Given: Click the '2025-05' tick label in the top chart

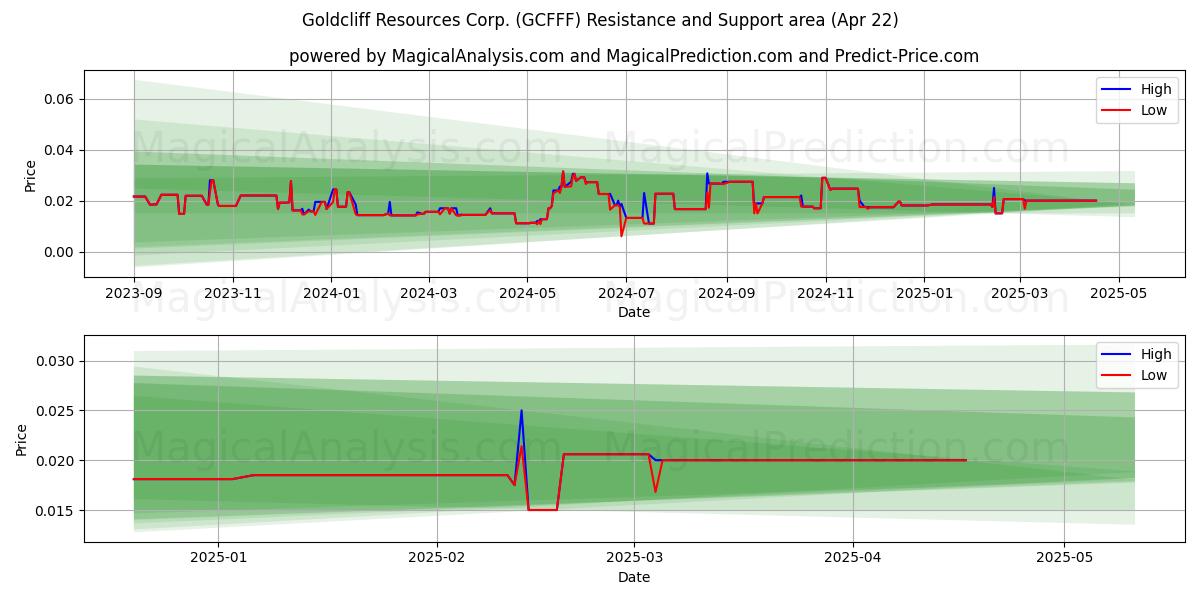Looking at the screenshot, I should (1118, 294).
